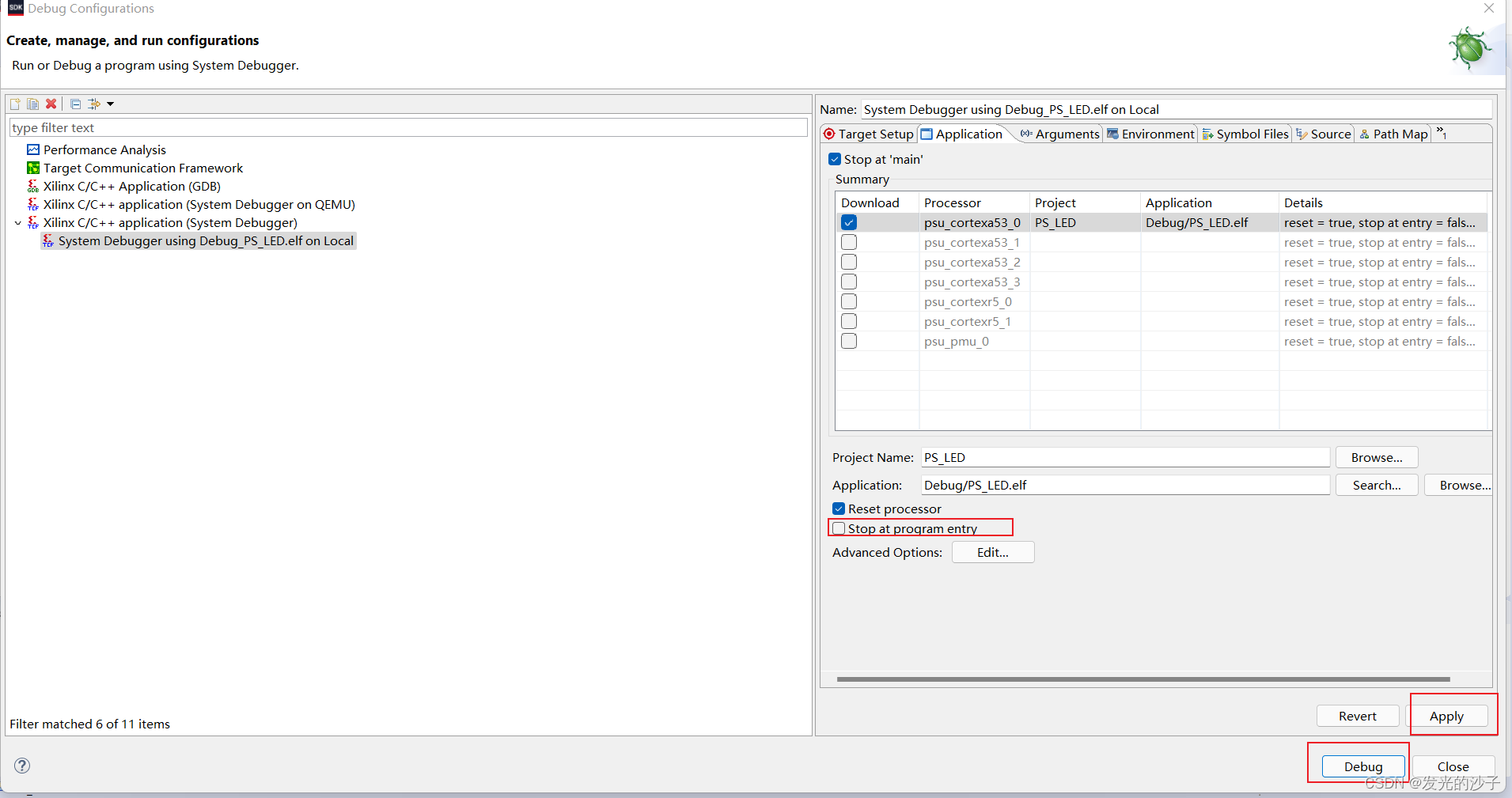This screenshot has width=1512, height=798.
Task: Click the SDK icon in title bar
Action: point(15,8)
